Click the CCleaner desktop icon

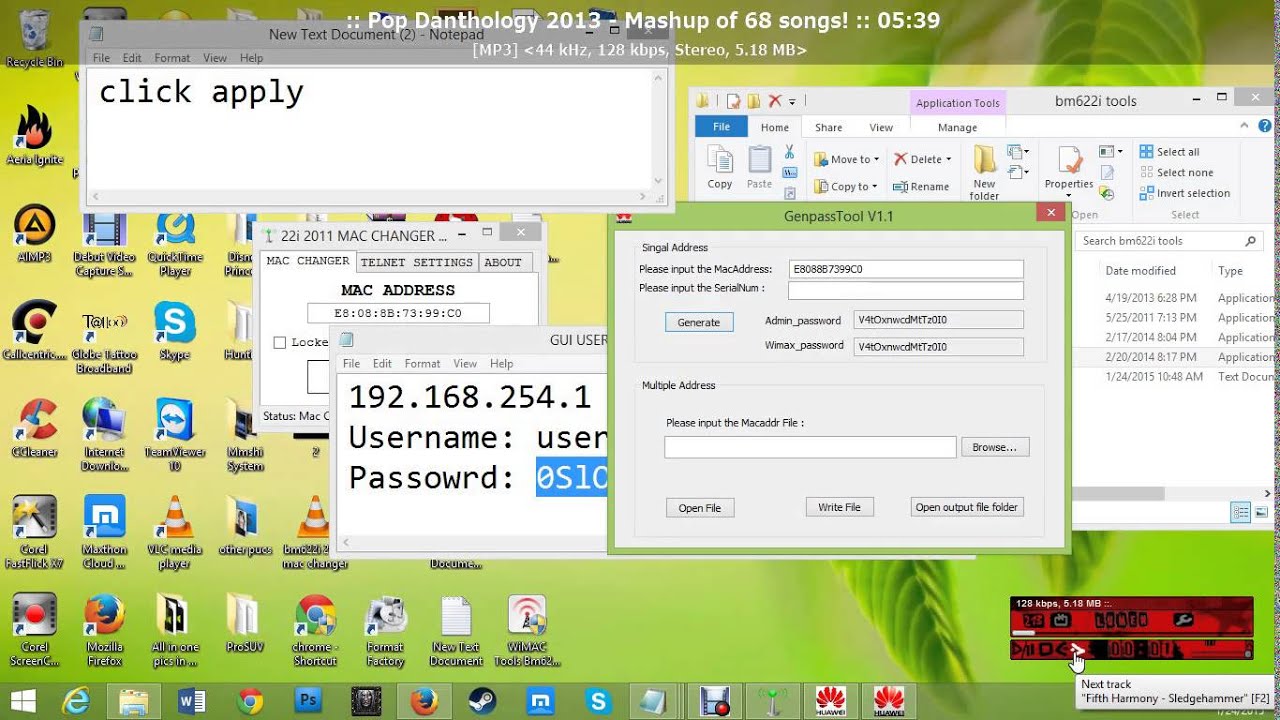coord(35,428)
